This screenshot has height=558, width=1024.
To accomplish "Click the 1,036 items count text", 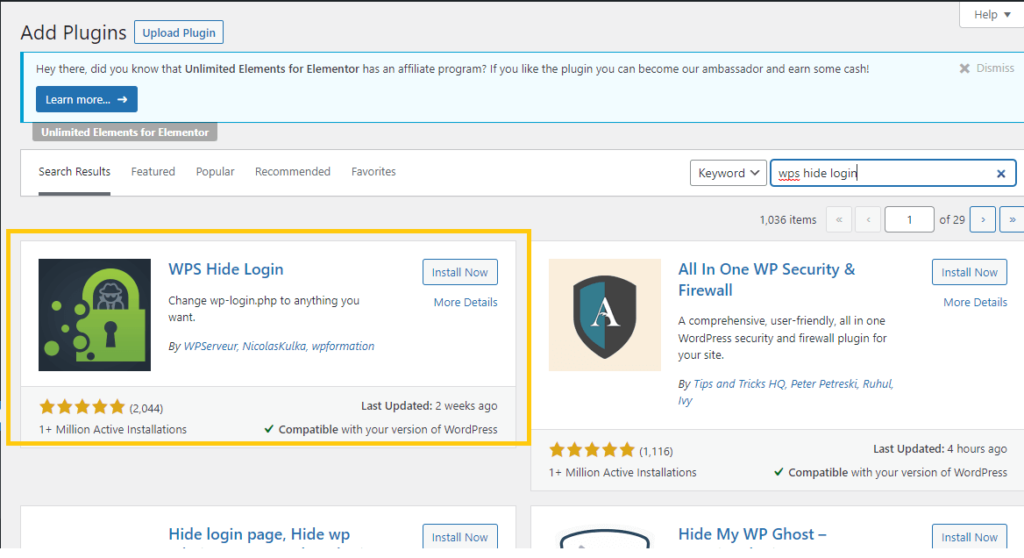I will (x=788, y=220).
